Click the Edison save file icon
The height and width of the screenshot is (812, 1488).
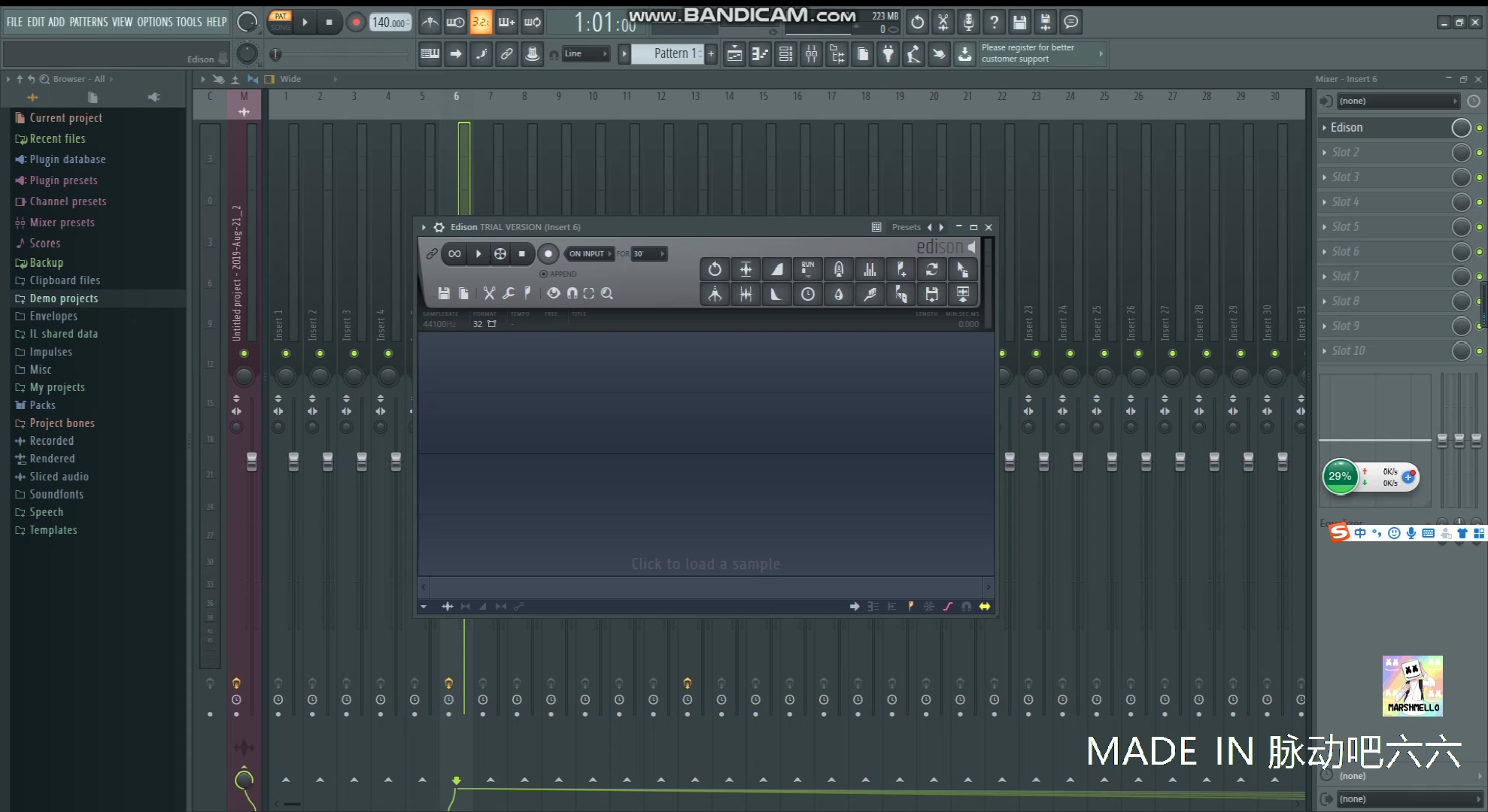pos(444,293)
